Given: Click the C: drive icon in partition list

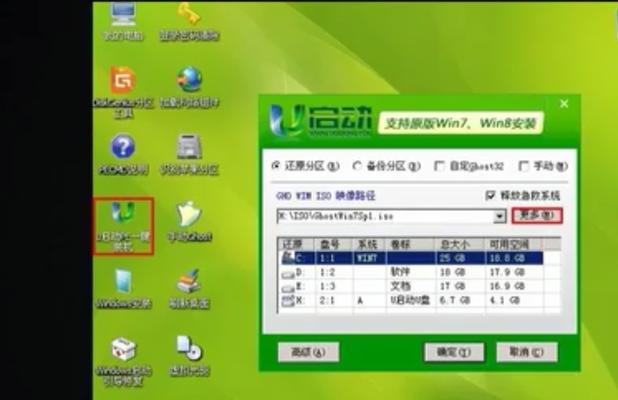Looking at the screenshot, I should coord(289,257).
